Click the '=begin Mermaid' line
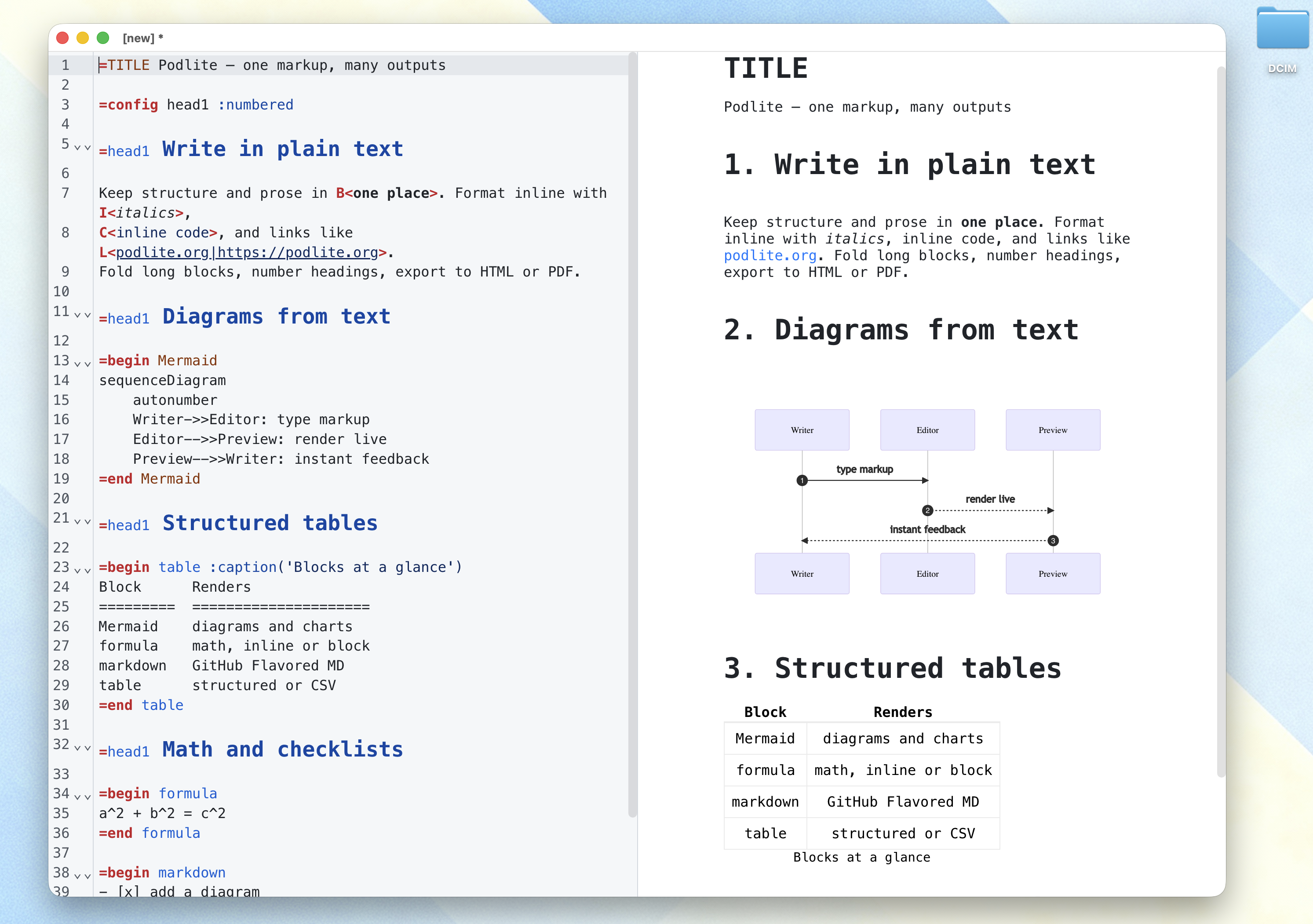Screen dimensions: 1313x924 click(x=158, y=361)
